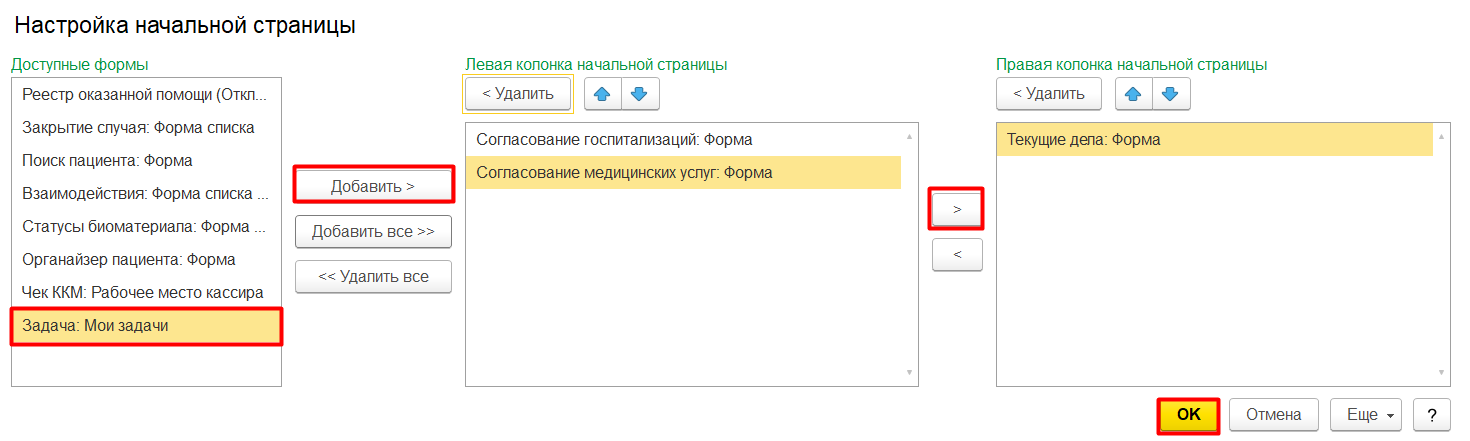Click the '>' move-to-right-column button
Screen dimensions: 1470x441
click(x=957, y=209)
